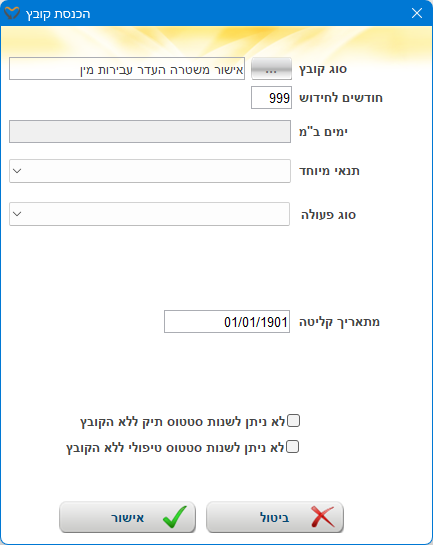
Task: Toggle לא ניתן לשנות סטטוס טיפולי checkbox
Action: (x=293, y=447)
